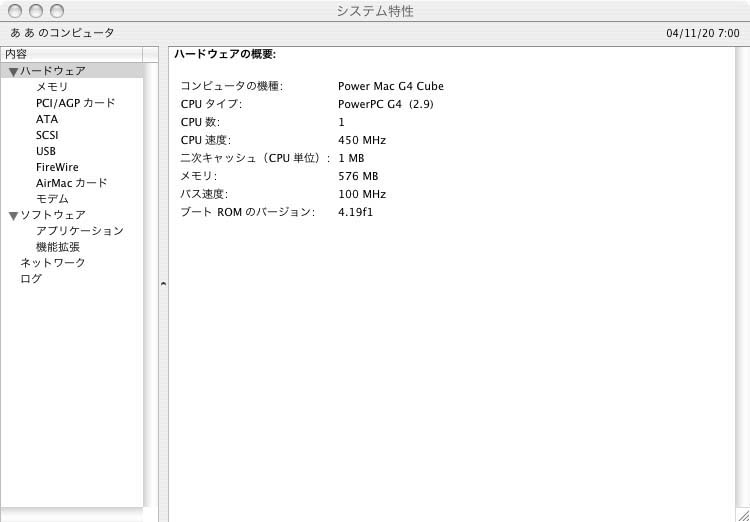The width and height of the screenshot is (750, 522).
Task: Open the USB section
Action: [46, 151]
